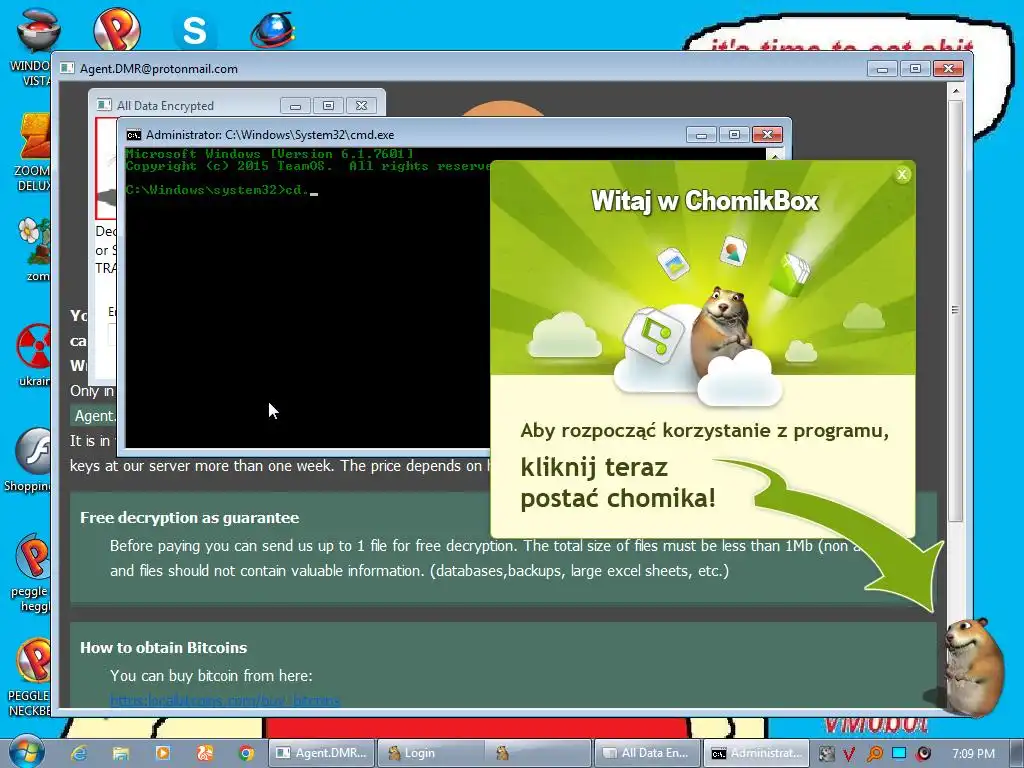Maximize the Agent.DMR@protonmail.com window
The image size is (1024, 768).
point(915,69)
